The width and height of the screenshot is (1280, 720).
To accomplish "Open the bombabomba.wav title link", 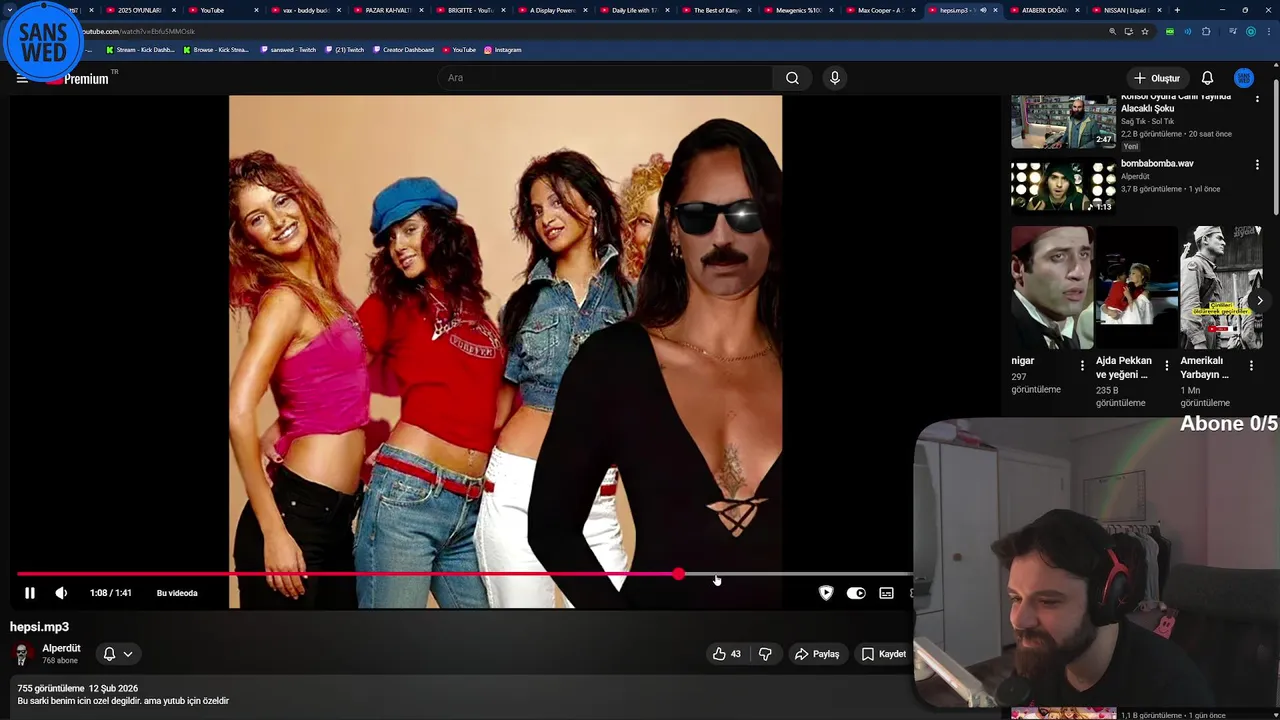I will coord(1157,163).
